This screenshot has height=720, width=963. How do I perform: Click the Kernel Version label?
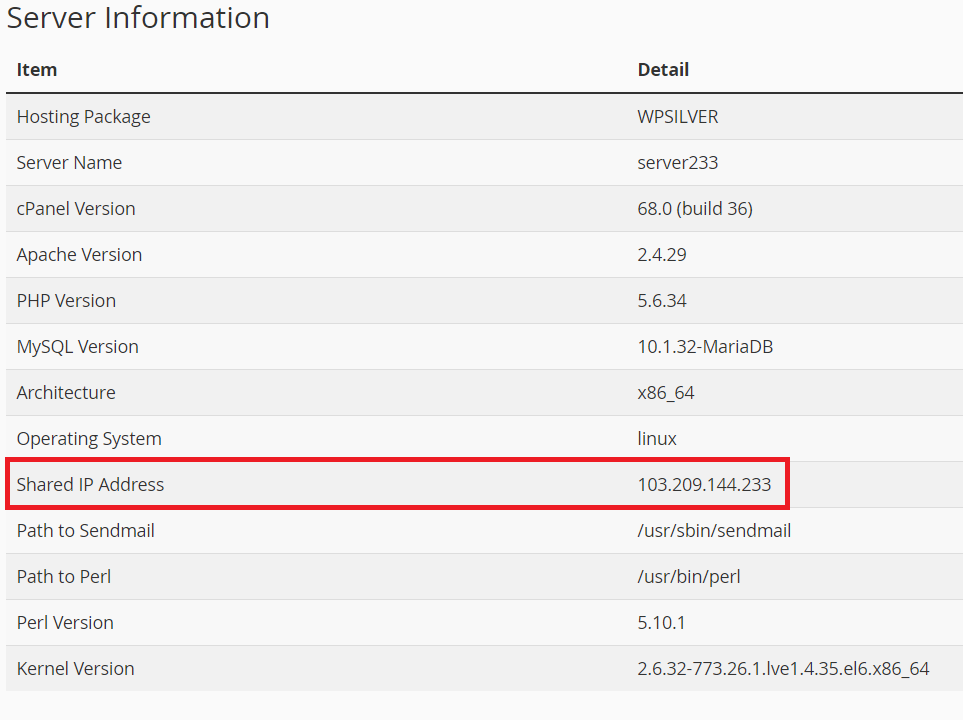point(75,669)
